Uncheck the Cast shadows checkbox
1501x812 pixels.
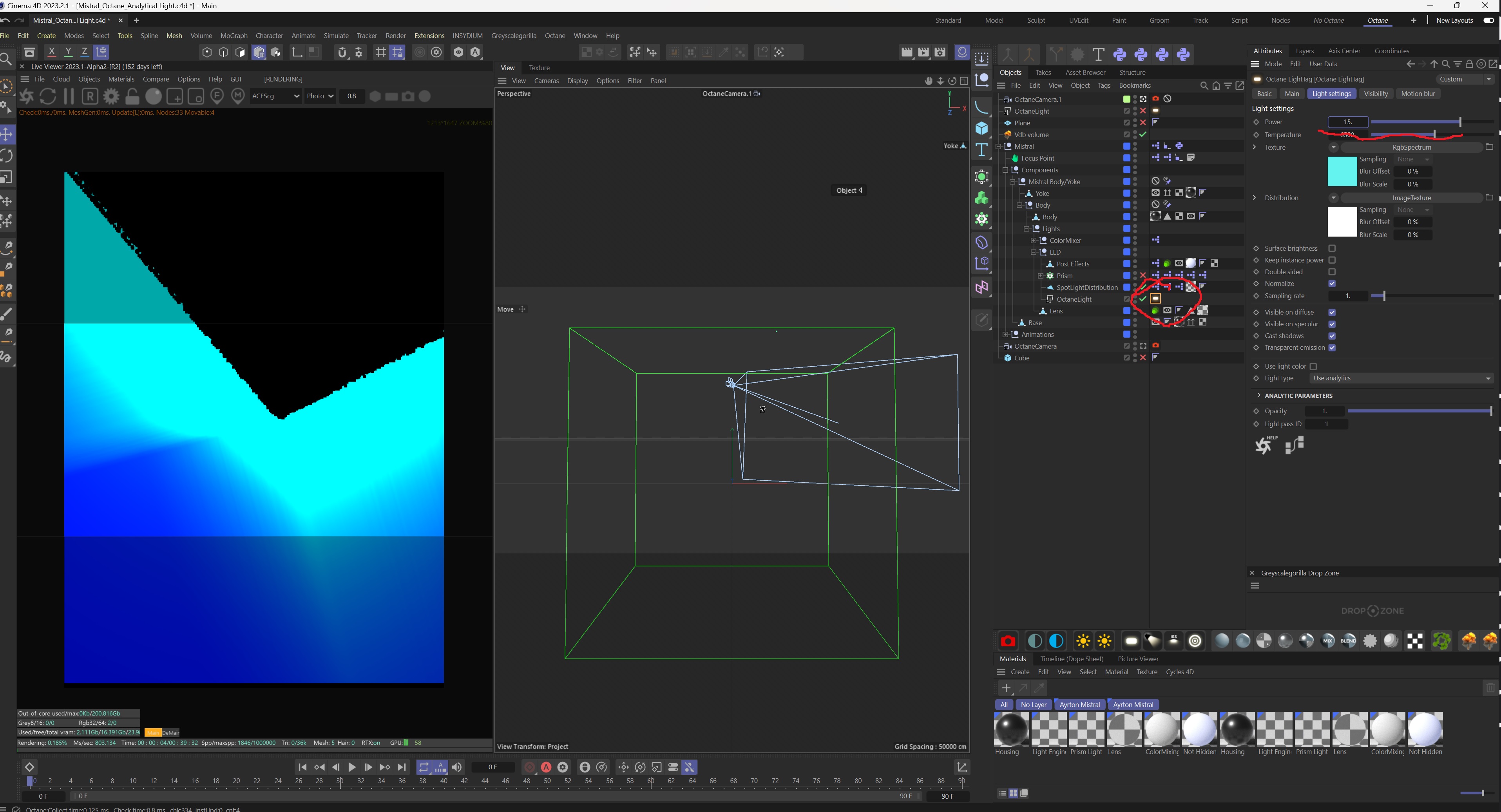[x=1332, y=336]
